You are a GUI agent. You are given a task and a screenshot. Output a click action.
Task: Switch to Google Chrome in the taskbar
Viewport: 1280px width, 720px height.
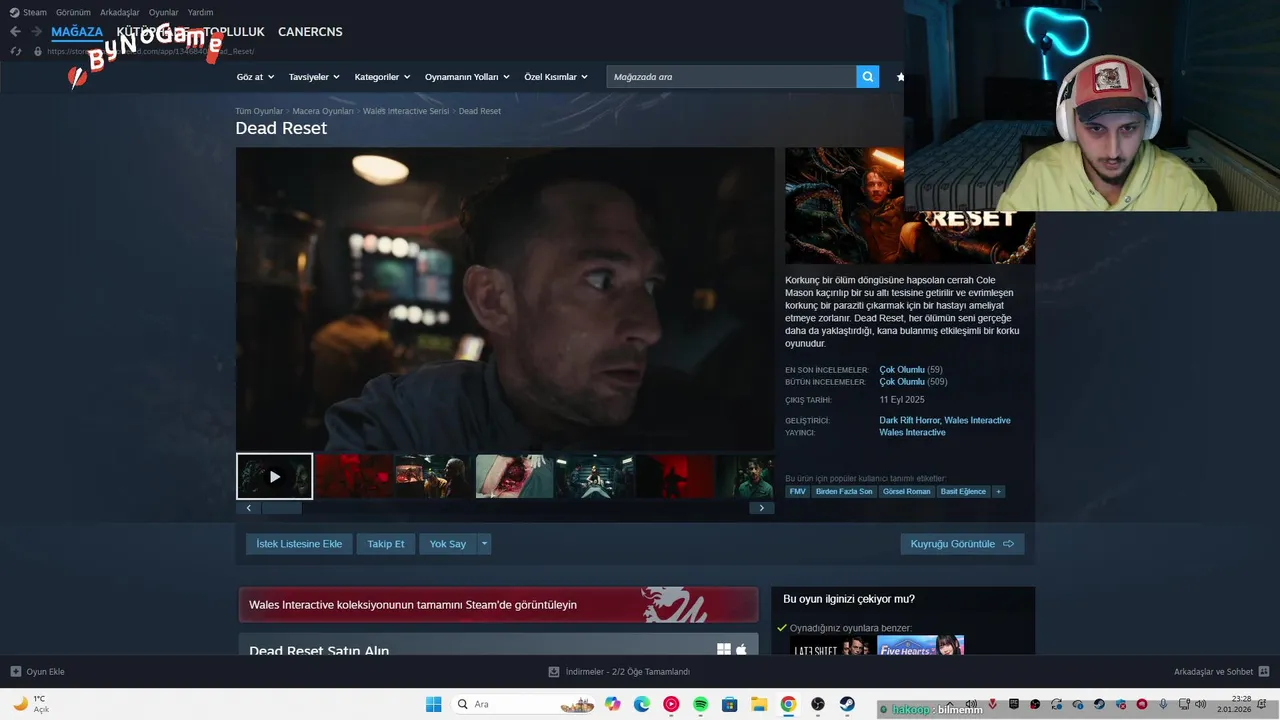pyautogui.click(x=788, y=704)
